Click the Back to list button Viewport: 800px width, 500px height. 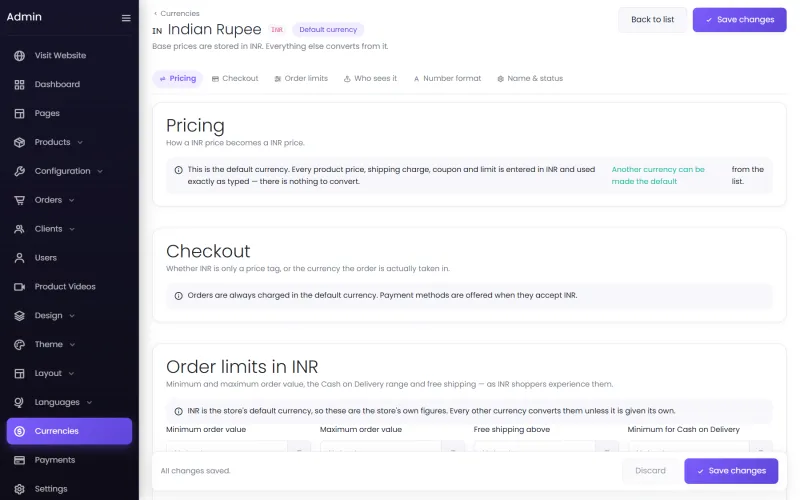pos(652,20)
